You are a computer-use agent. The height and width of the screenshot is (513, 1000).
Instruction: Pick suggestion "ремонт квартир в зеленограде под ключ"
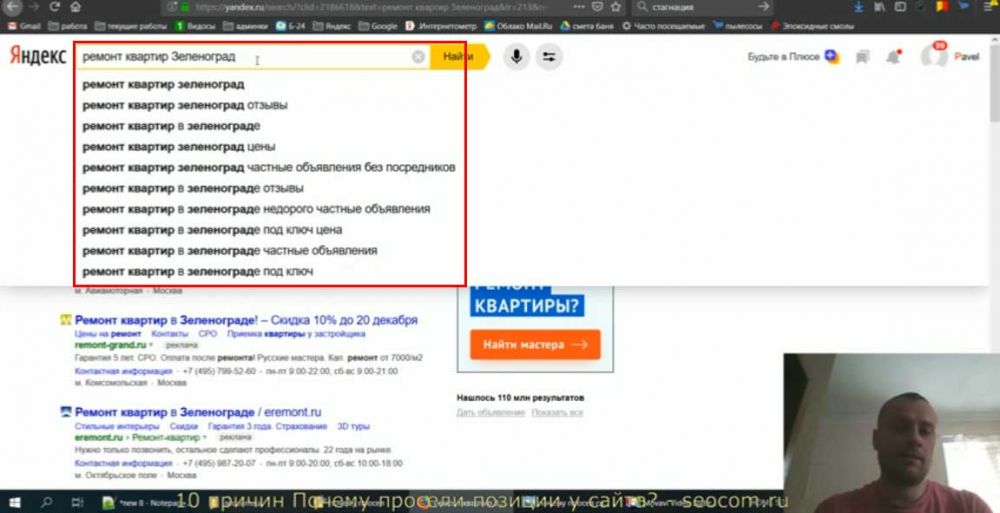click(x=198, y=271)
